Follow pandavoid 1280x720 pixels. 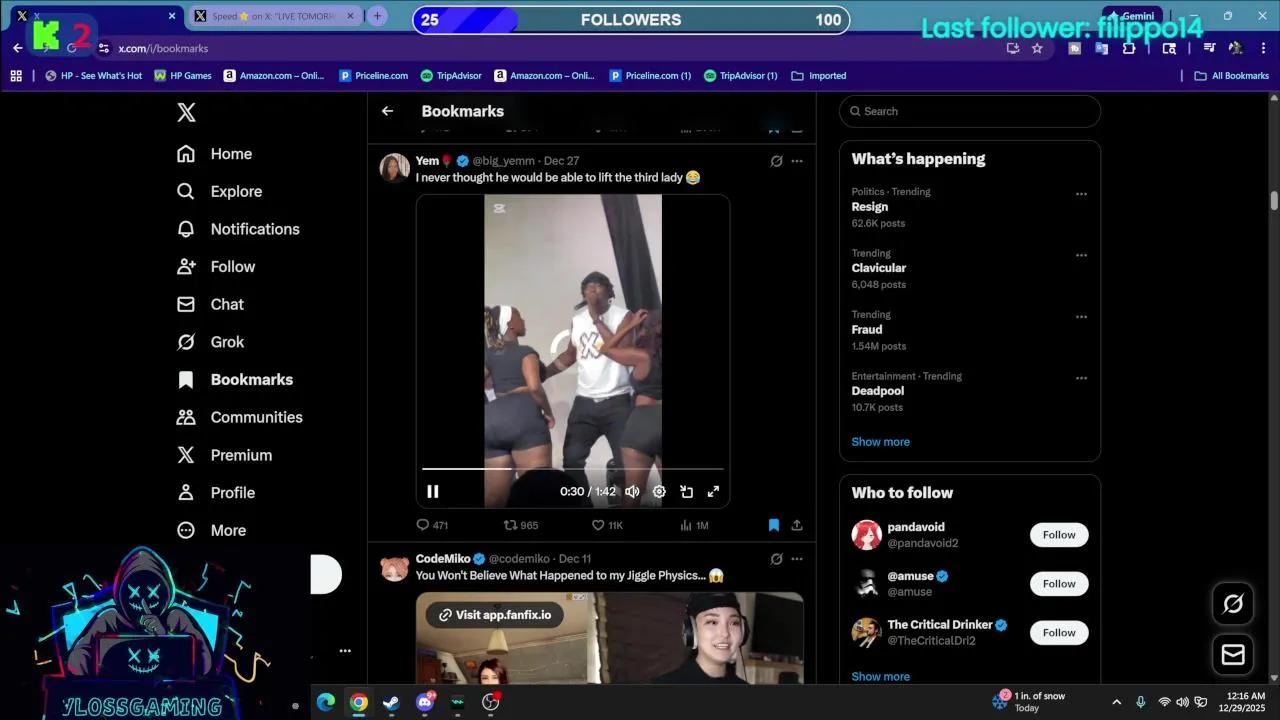(x=1059, y=535)
